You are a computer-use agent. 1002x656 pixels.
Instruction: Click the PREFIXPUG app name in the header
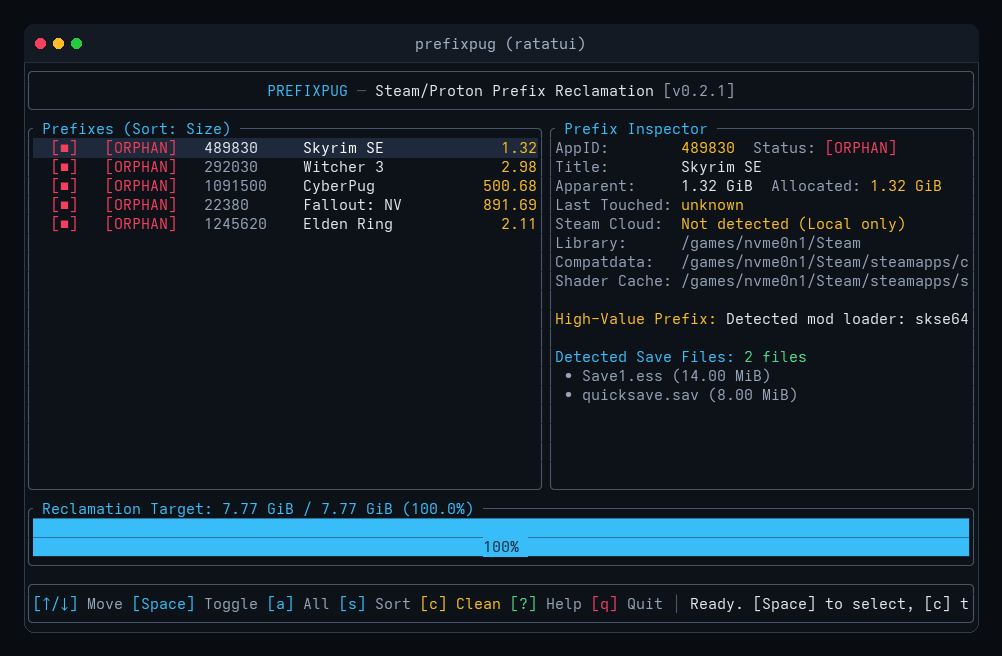point(307,91)
